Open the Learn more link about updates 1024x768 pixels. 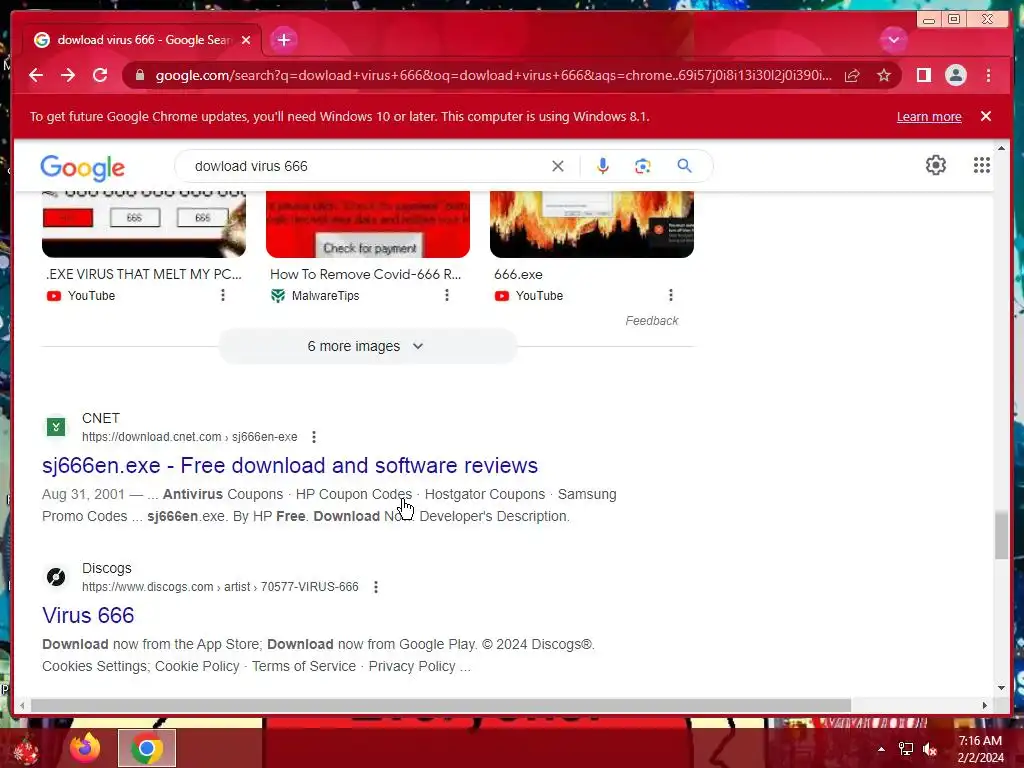click(x=929, y=116)
